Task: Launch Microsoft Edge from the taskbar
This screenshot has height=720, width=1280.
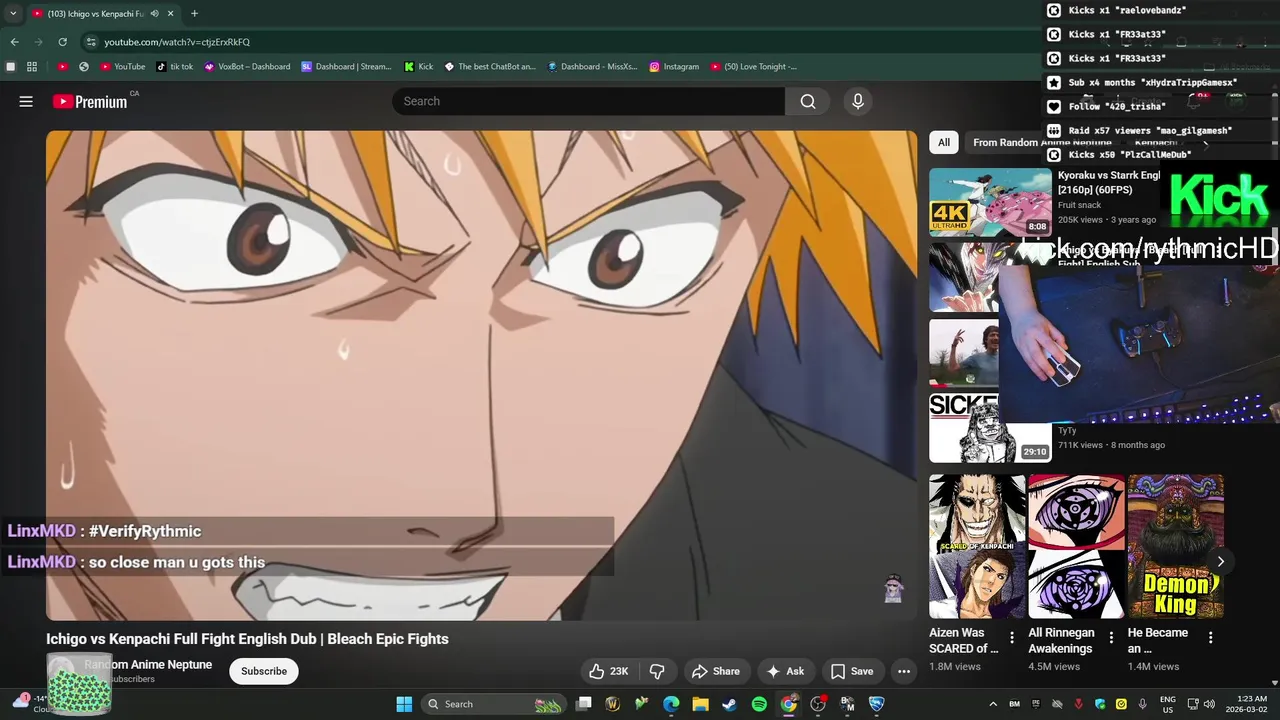Action: click(x=671, y=704)
